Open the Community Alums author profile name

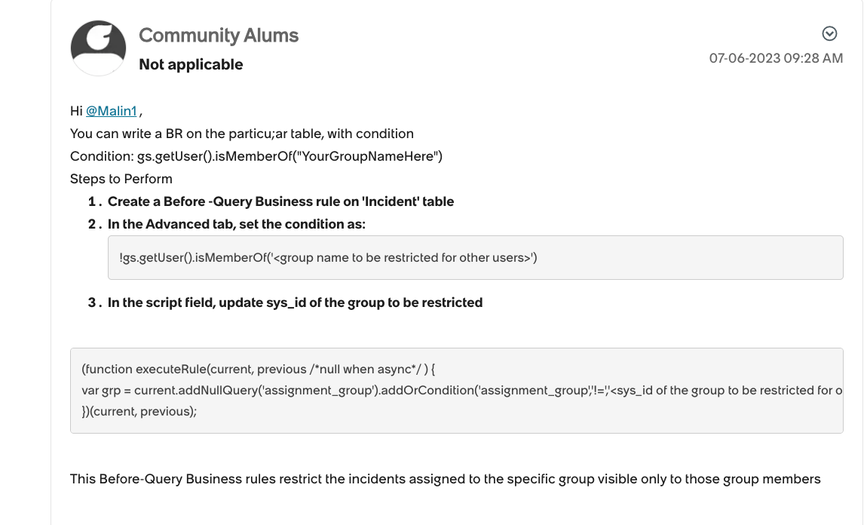click(218, 35)
